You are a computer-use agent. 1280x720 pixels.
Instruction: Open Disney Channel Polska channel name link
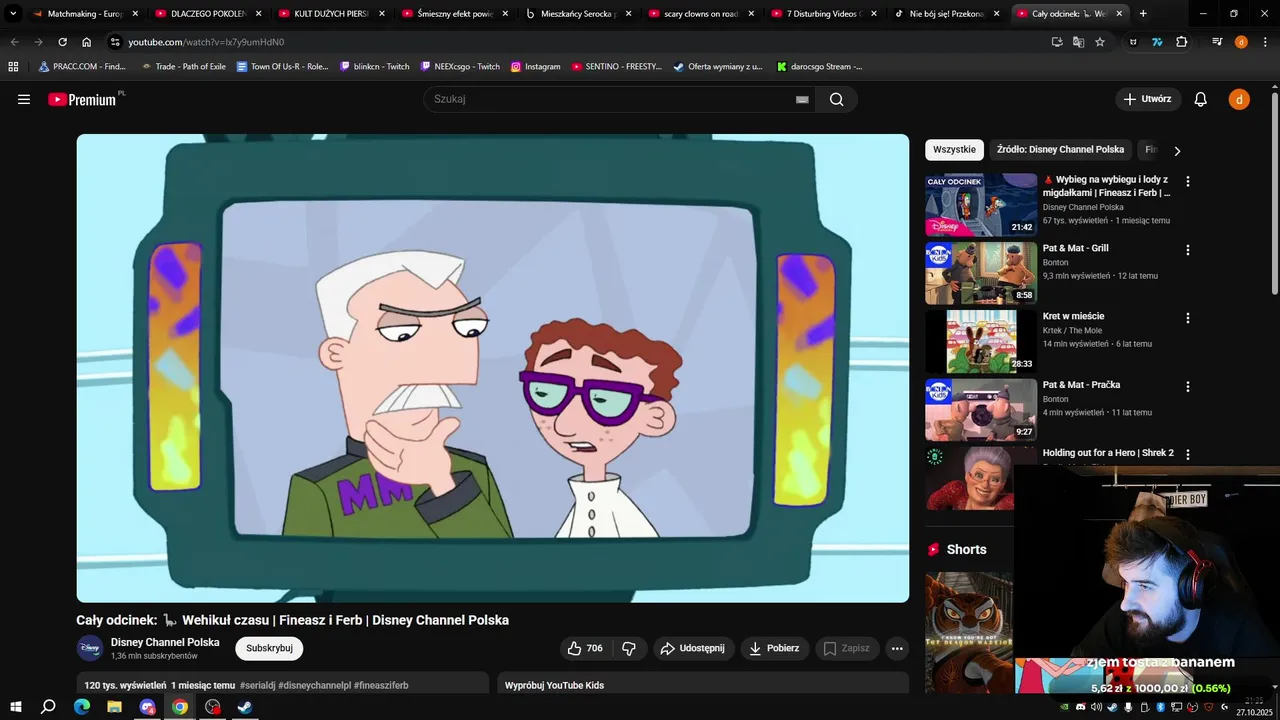165,642
